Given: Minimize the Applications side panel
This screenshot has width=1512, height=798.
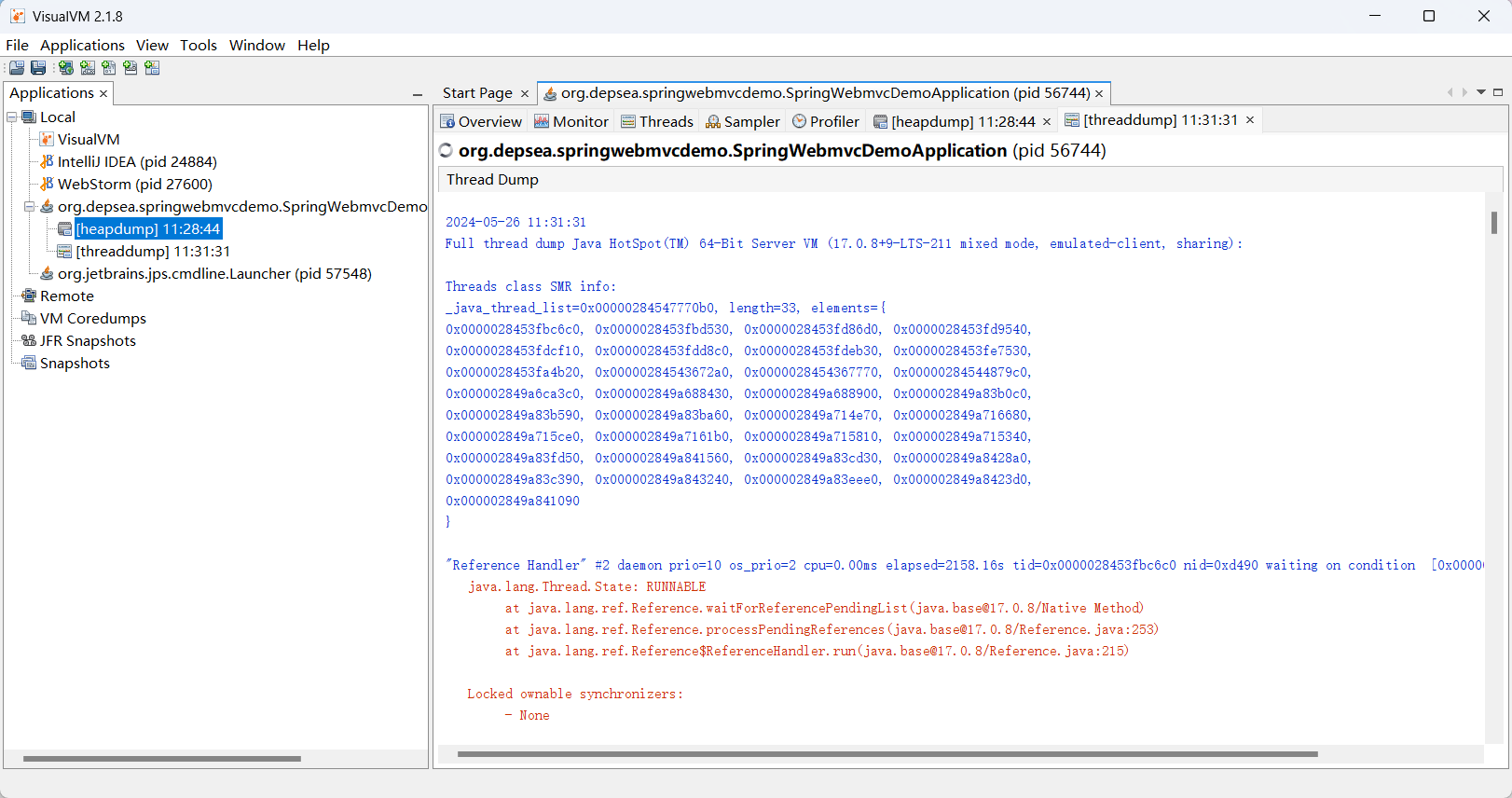Looking at the screenshot, I should (x=418, y=94).
